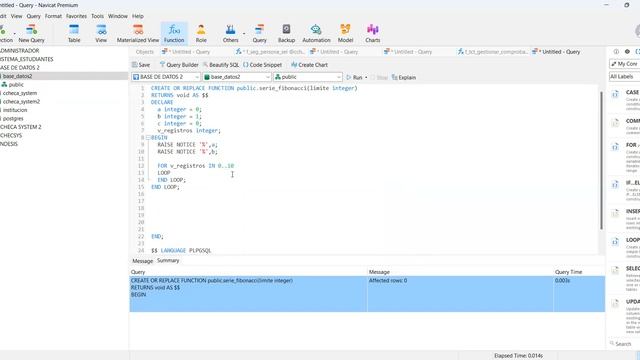Select the institucion database
This screenshot has width=640, height=360.
(15, 110)
